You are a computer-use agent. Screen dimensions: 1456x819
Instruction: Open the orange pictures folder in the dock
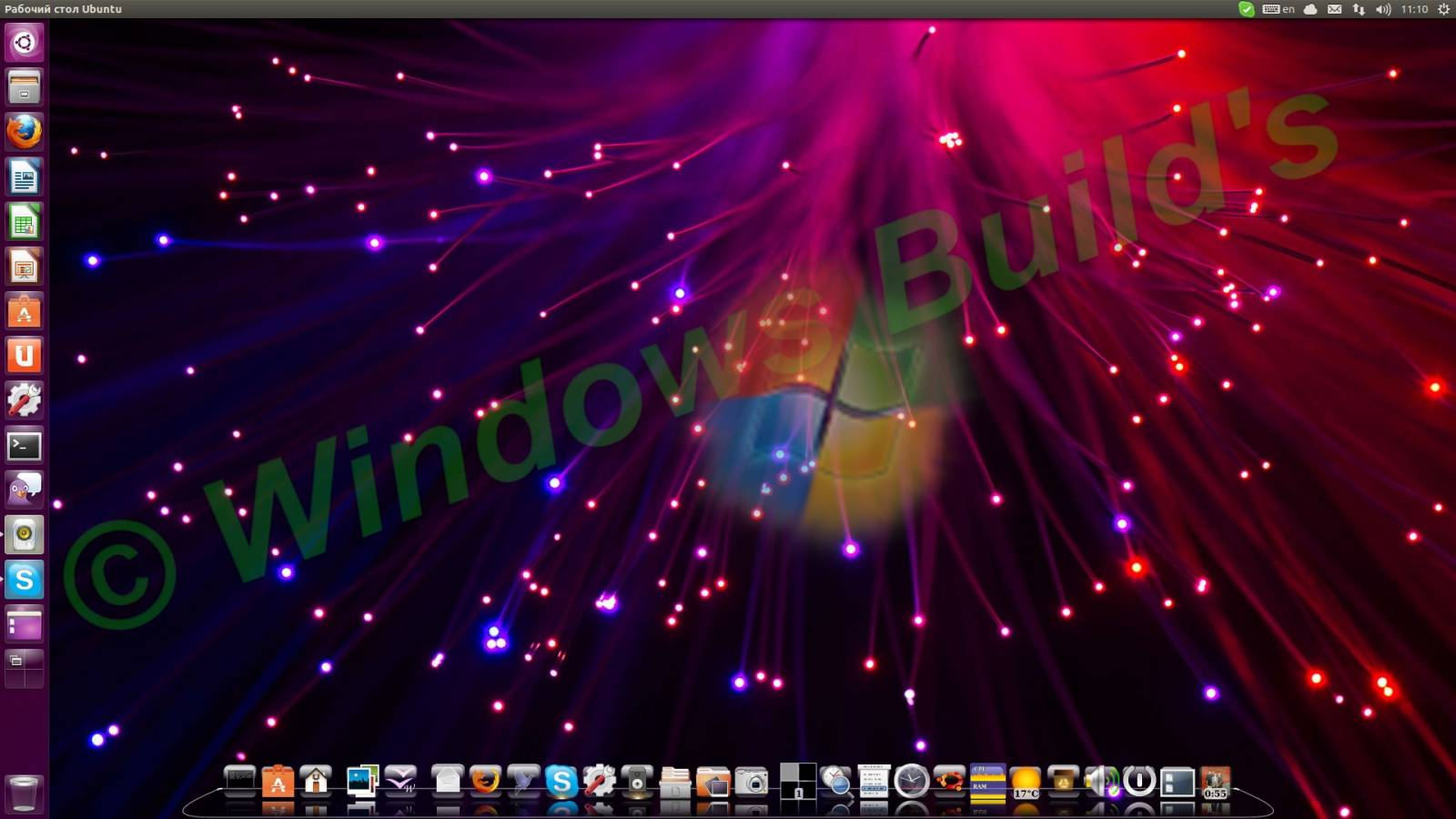click(x=713, y=782)
